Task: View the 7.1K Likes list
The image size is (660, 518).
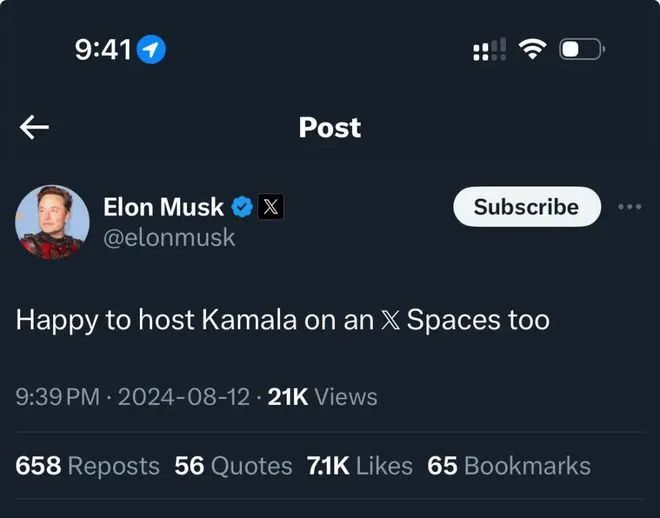Action: 359,466
